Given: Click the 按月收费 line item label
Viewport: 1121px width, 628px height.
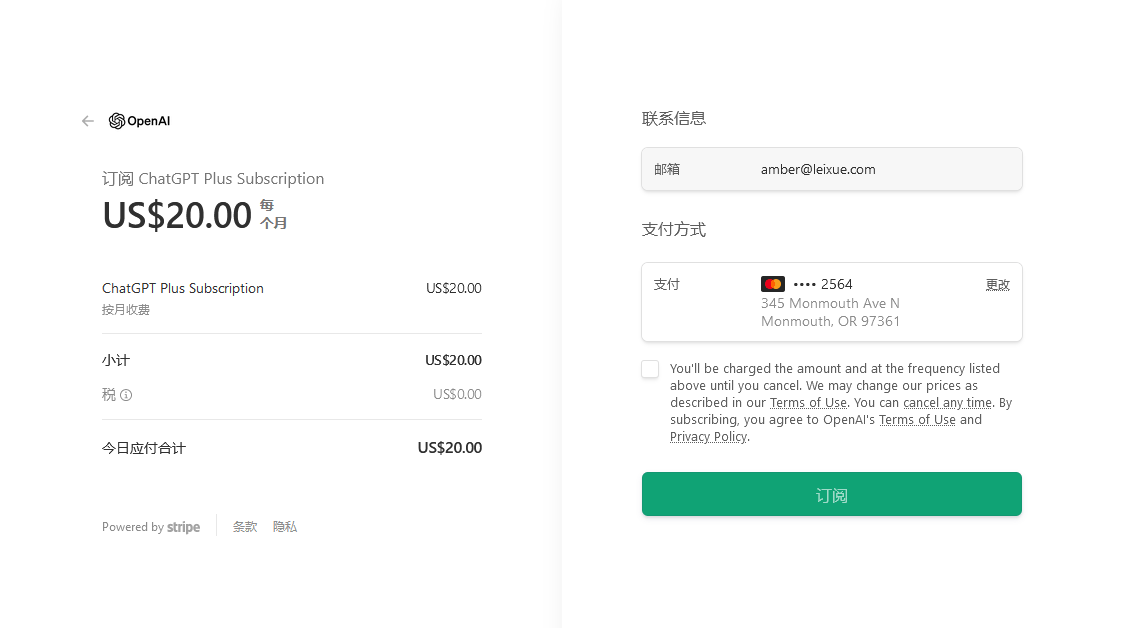Looking at the screenshot, I should coord(126,310).
